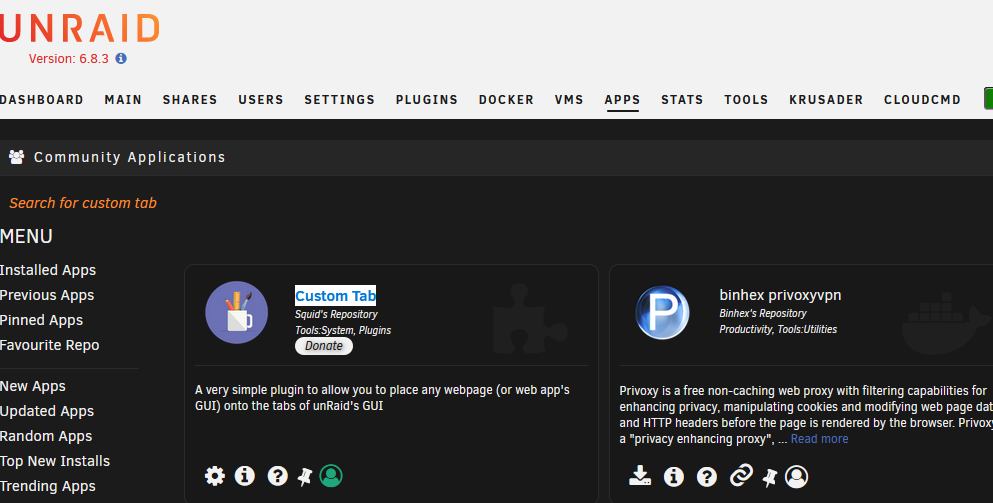
Task: Click version info icon next to 6.8.3
Action: click(x=121, y=58)
